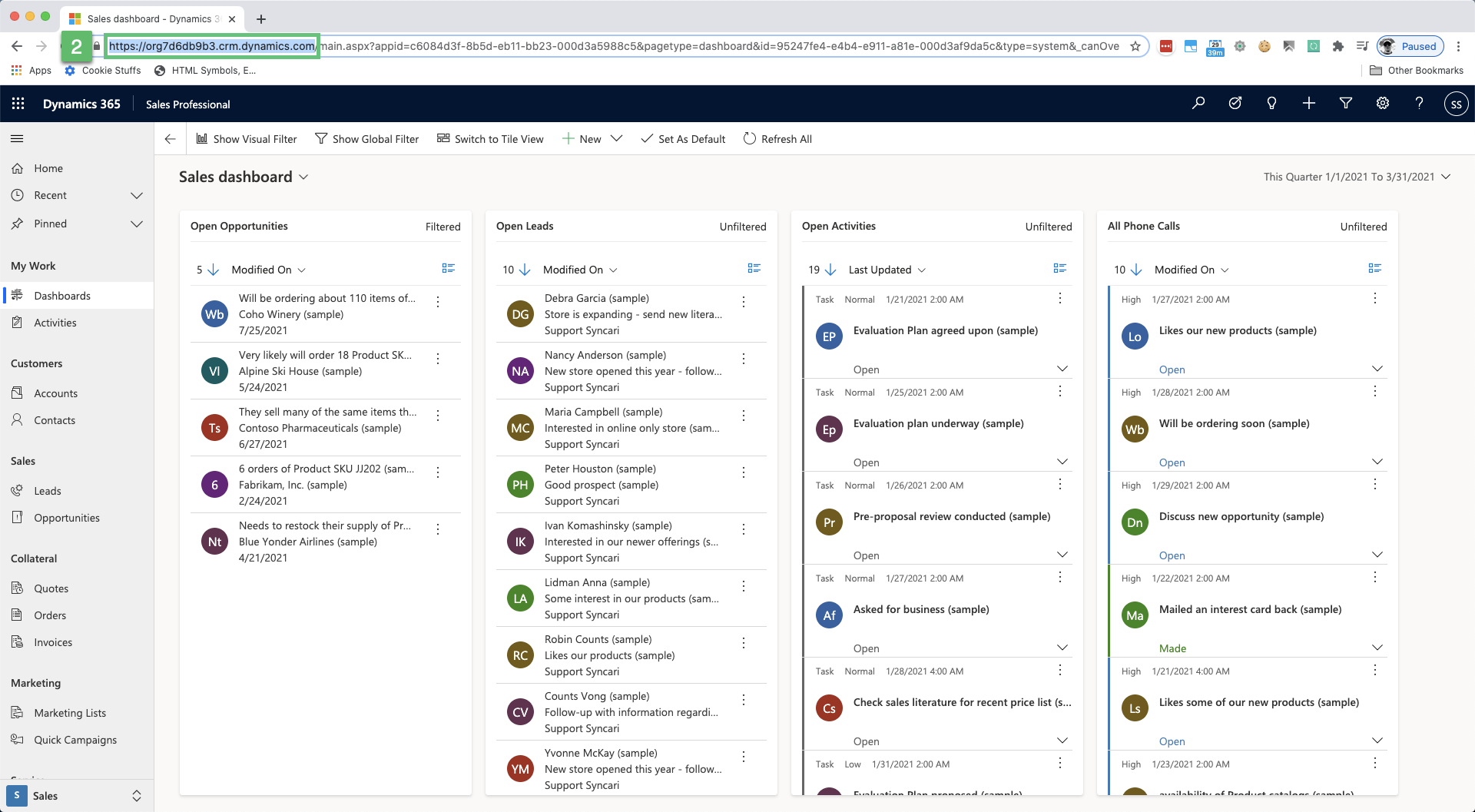The height and width of the screenshot is (812, 1475).
Task: Reverse sort order in Open Opportunities
Action: 214,270
